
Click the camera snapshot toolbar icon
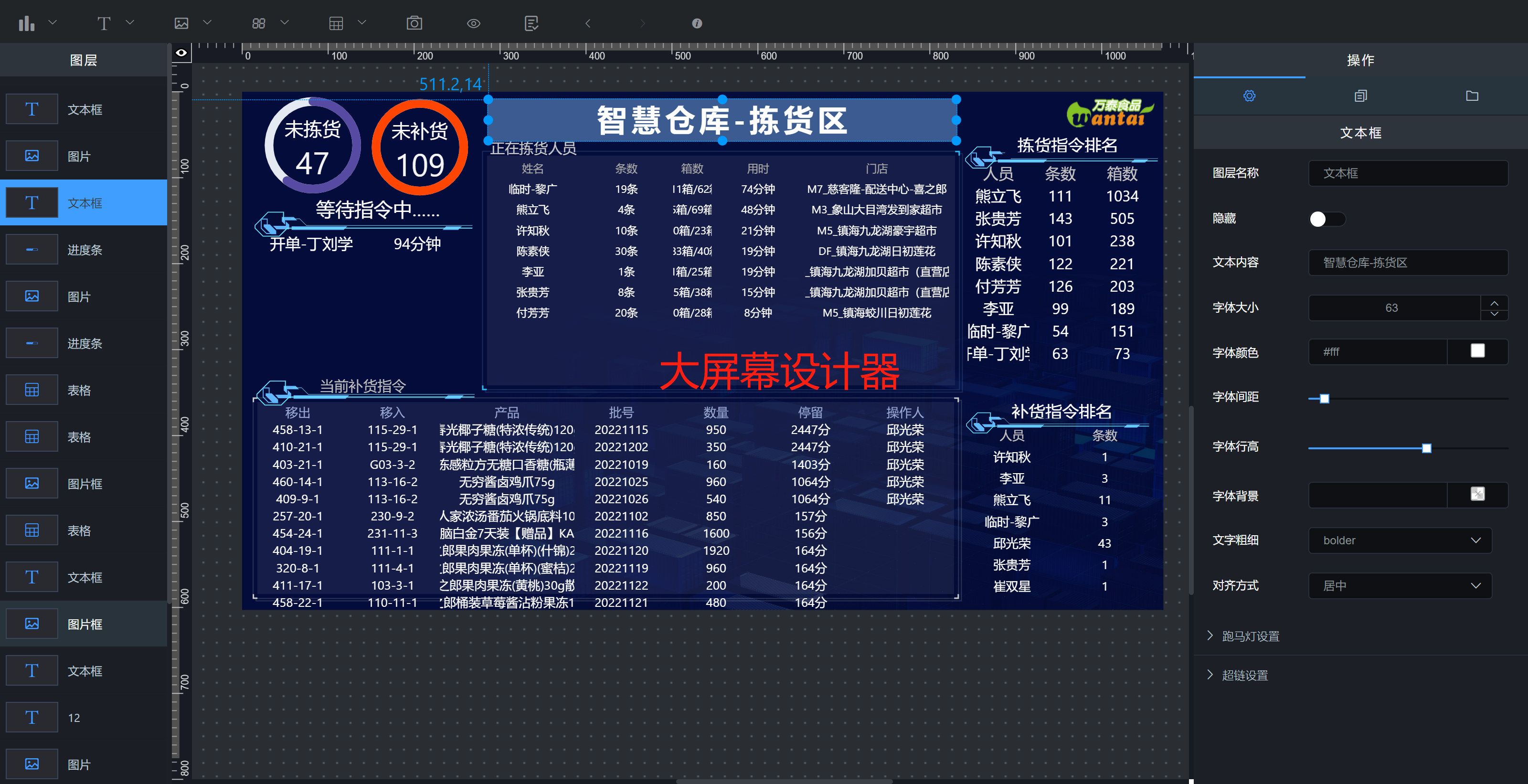[414, 23]
